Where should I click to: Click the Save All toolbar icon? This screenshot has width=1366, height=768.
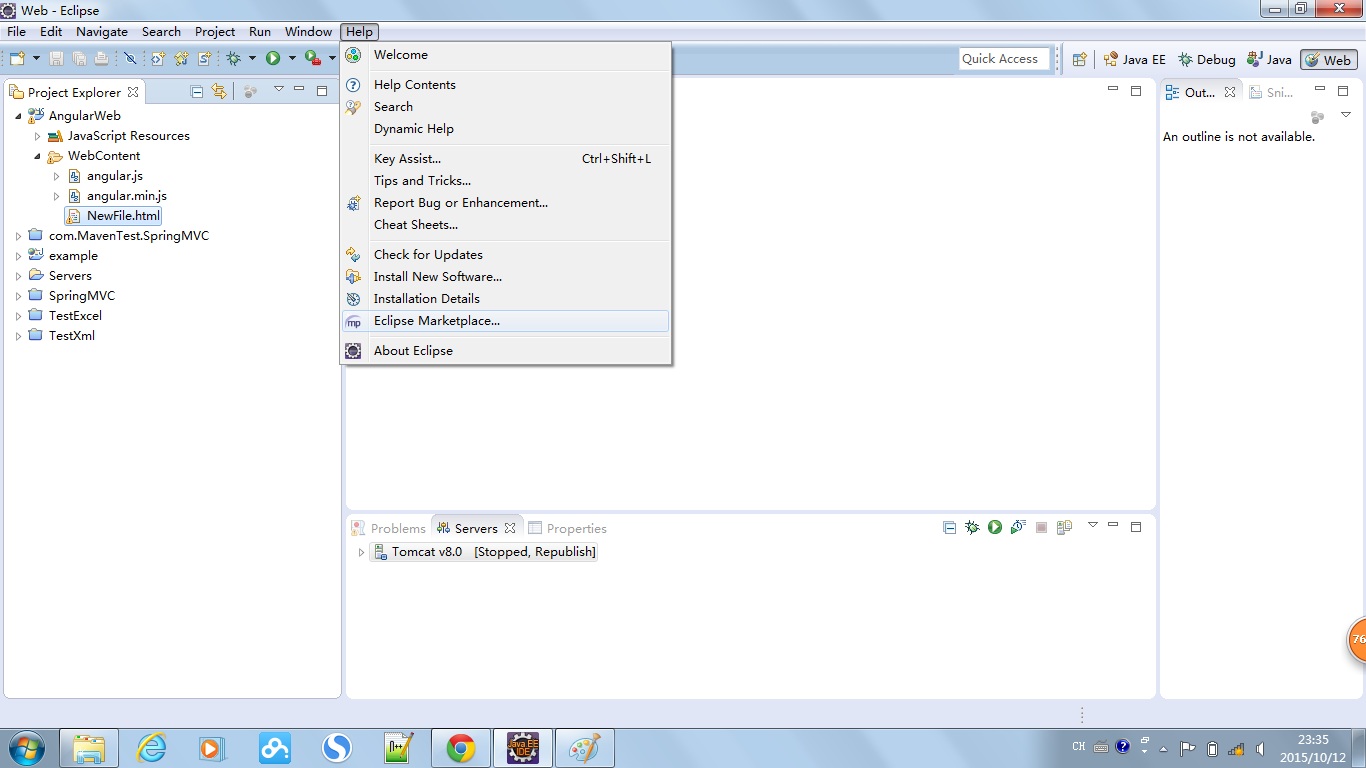pos(78,59)
